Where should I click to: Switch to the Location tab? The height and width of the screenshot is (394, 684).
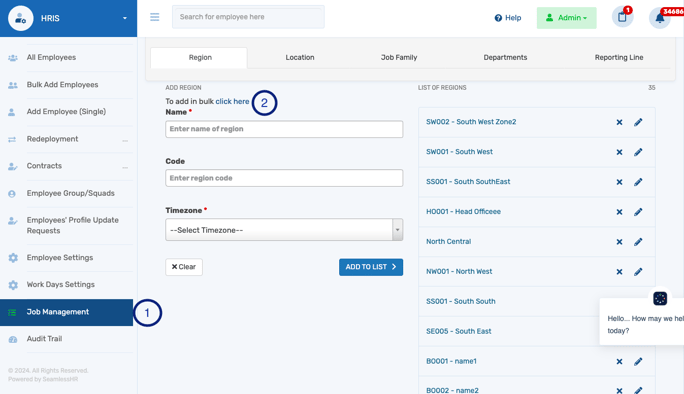click(300, 57)
